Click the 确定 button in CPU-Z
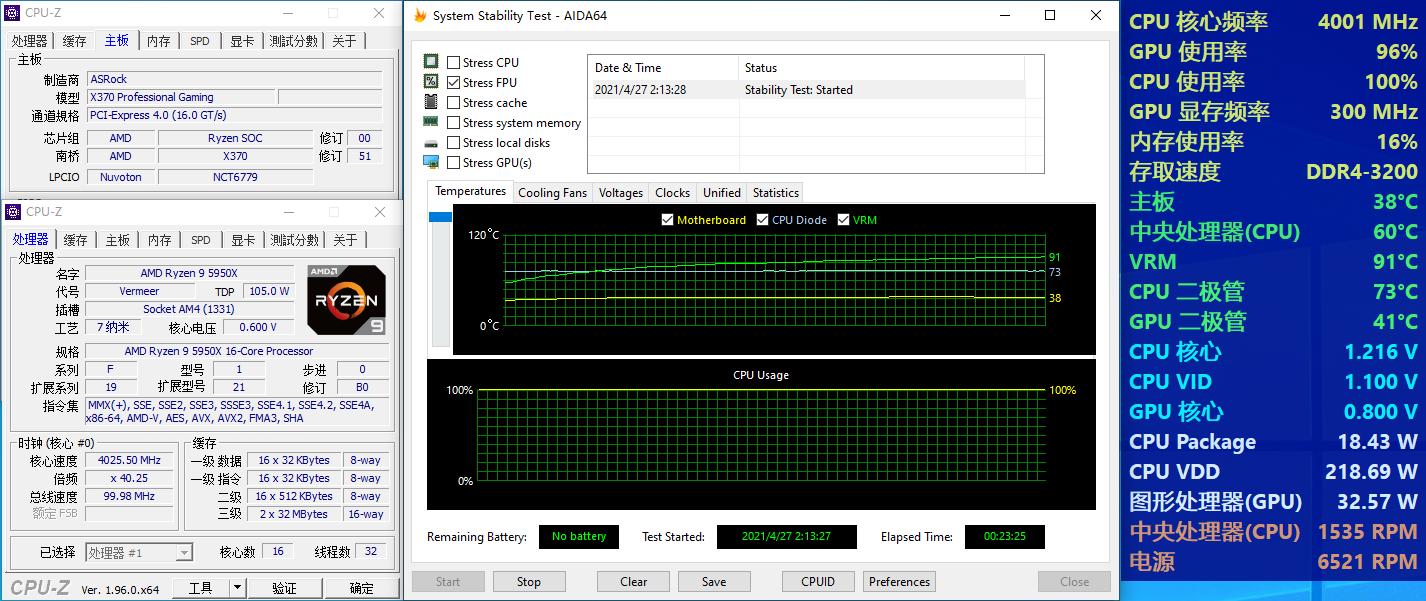1426x601 pixels. click(361, 588)
